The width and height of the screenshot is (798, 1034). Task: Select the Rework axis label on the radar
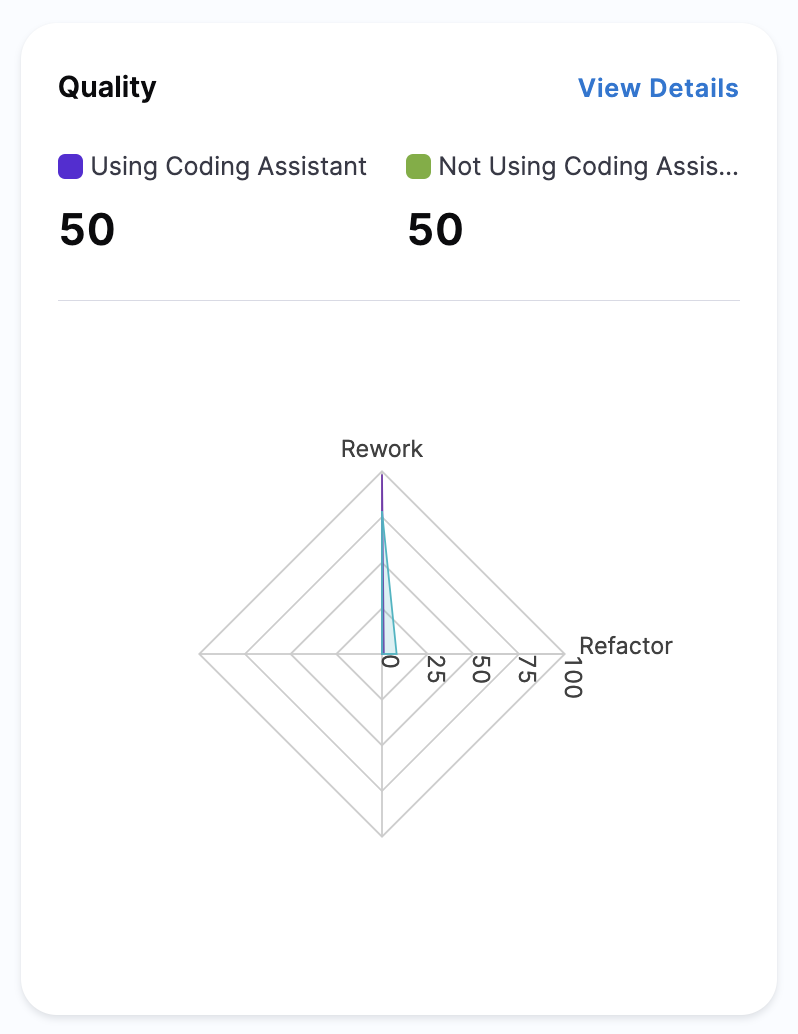(x=382, y=448)
